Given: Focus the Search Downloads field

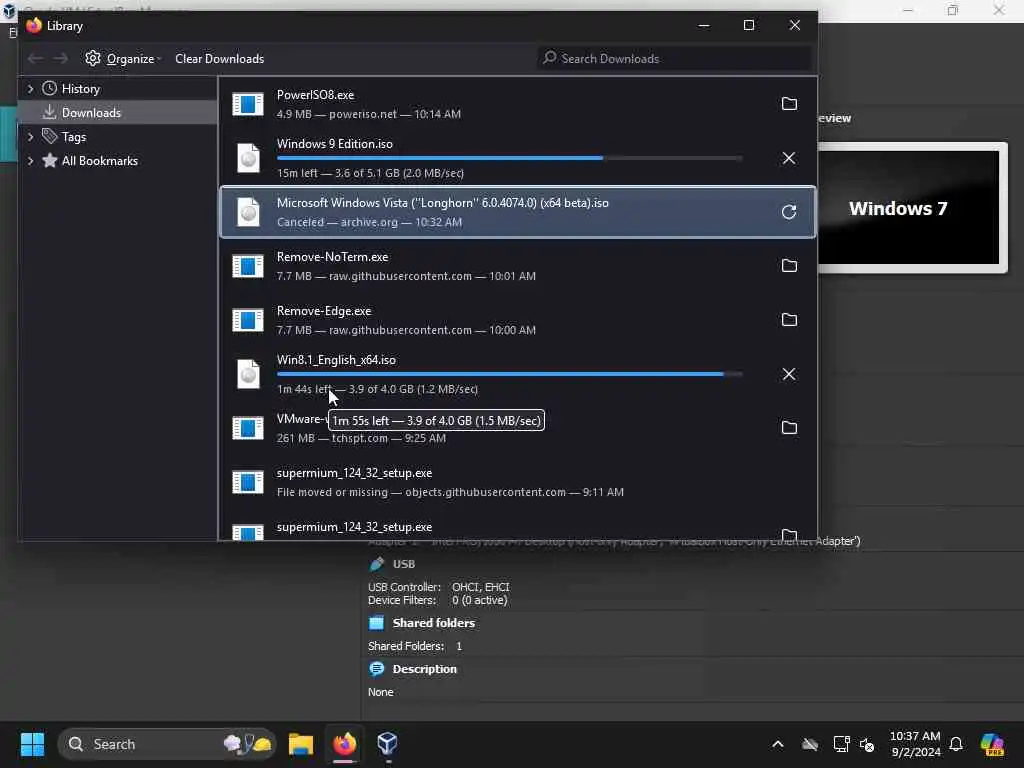Looking at the screenshot, I should [674, 59].
